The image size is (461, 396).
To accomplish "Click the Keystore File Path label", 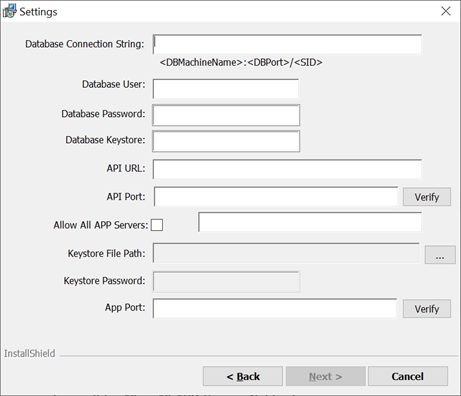I will 107,254.
